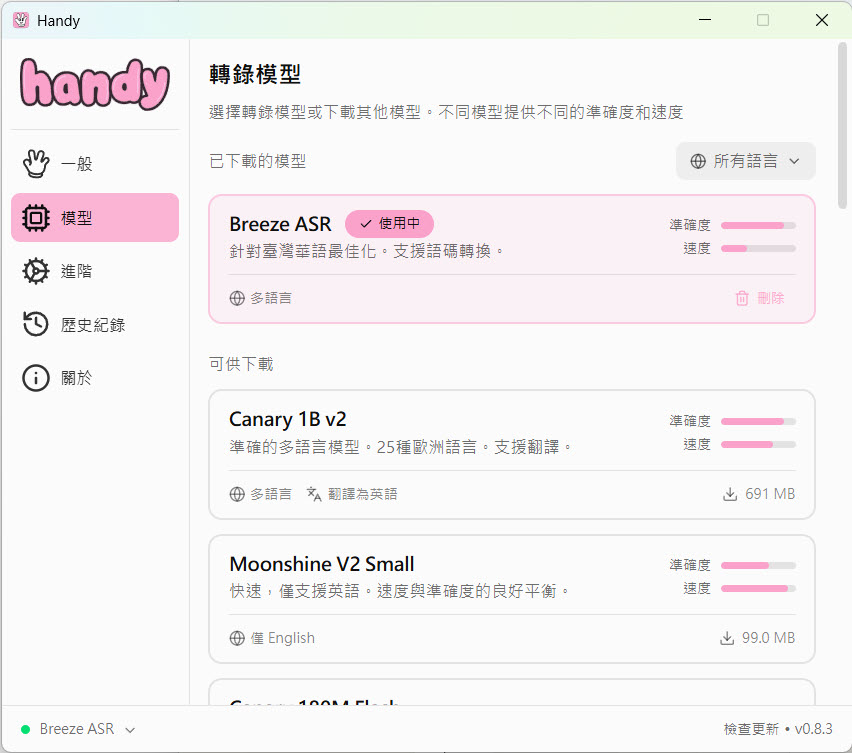Go to the 進階 section
Viewport: 852px width, 753px height.
click(95, 271)
